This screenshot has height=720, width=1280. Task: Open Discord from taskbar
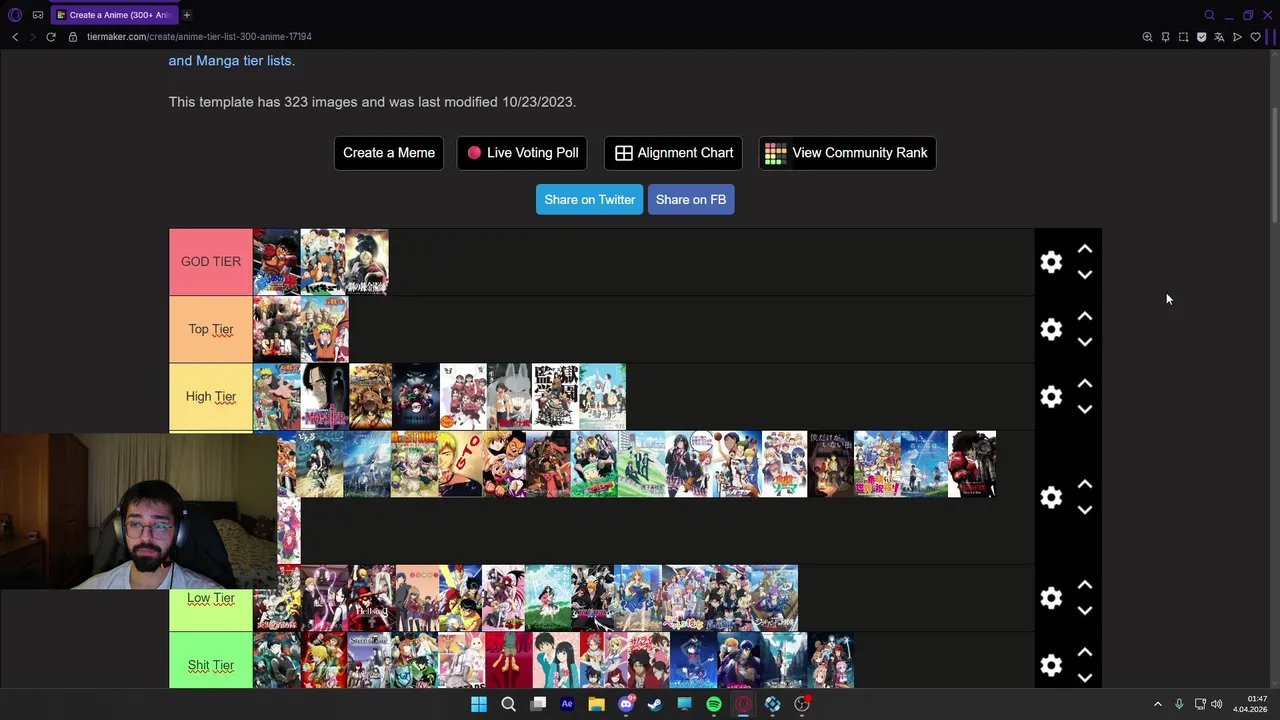626,704
